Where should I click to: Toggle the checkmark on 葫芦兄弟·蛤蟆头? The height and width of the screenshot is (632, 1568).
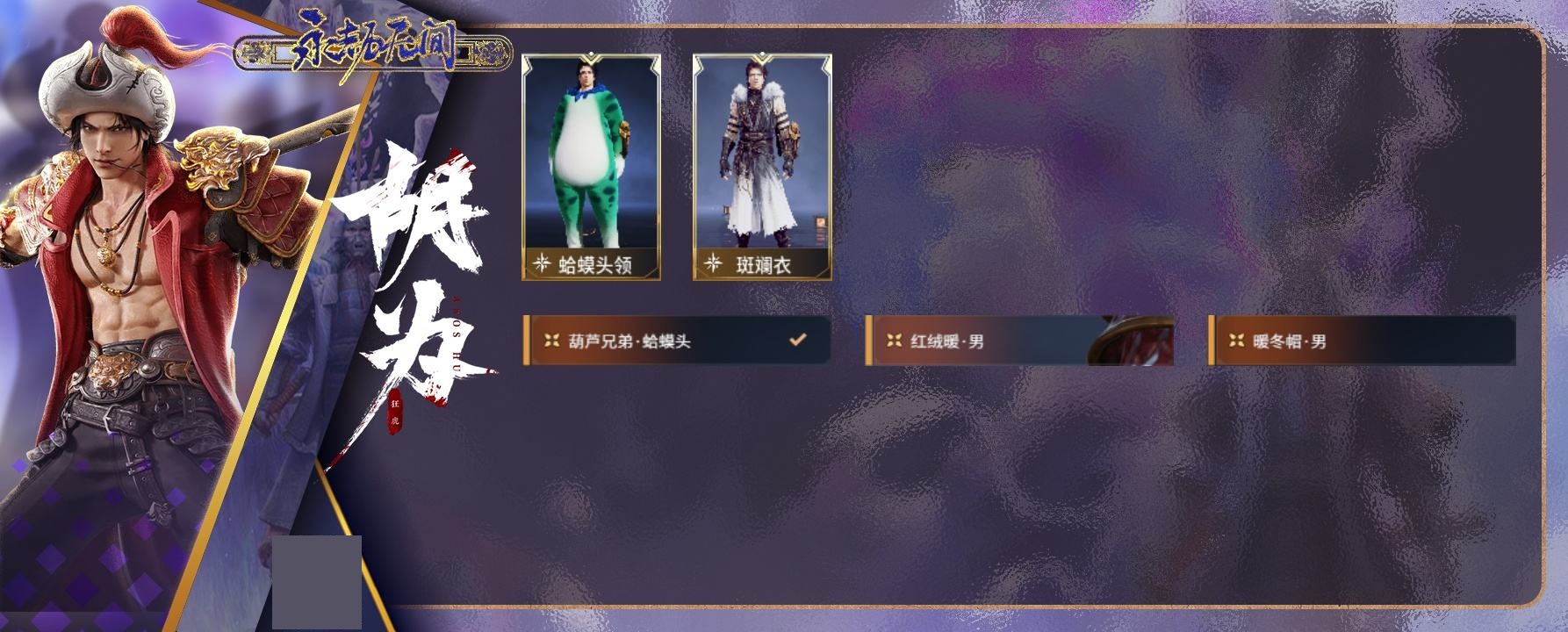798,339
